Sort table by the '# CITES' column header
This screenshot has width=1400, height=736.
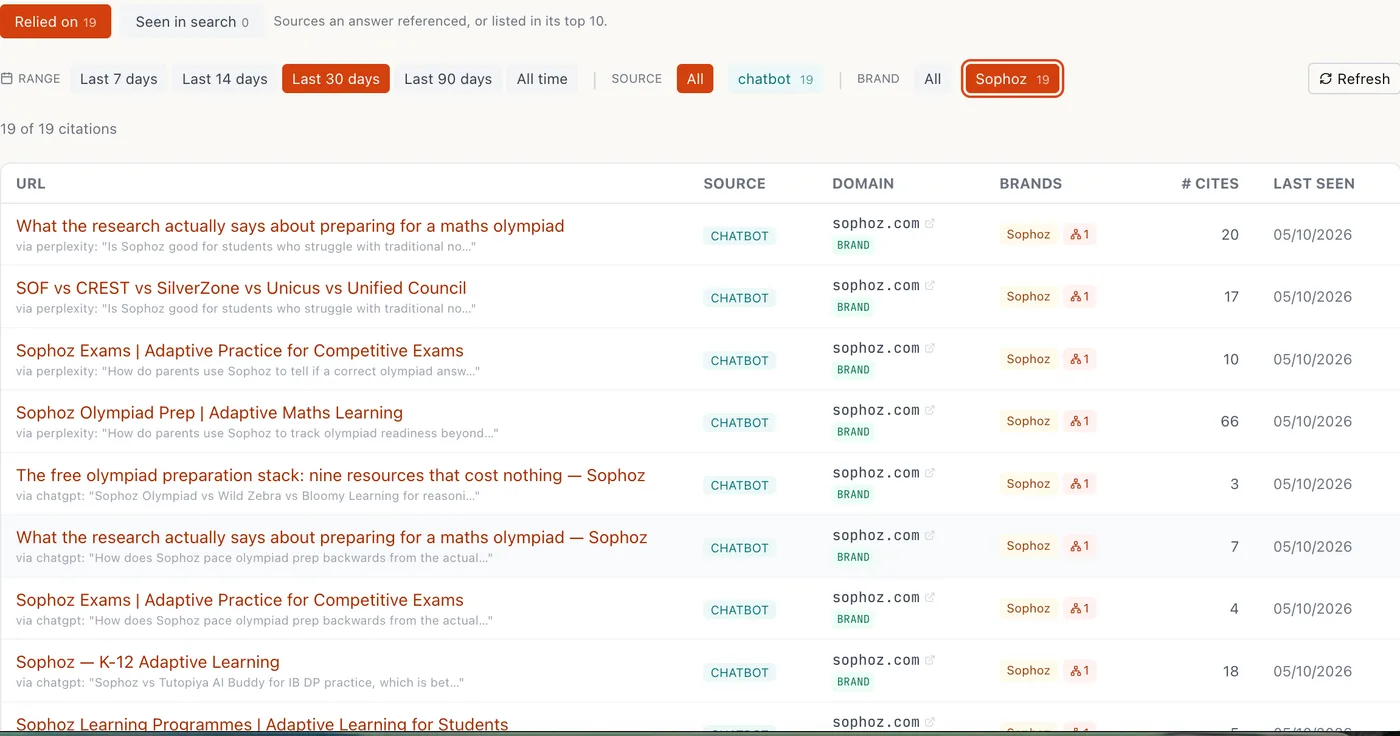[1210, 184]
